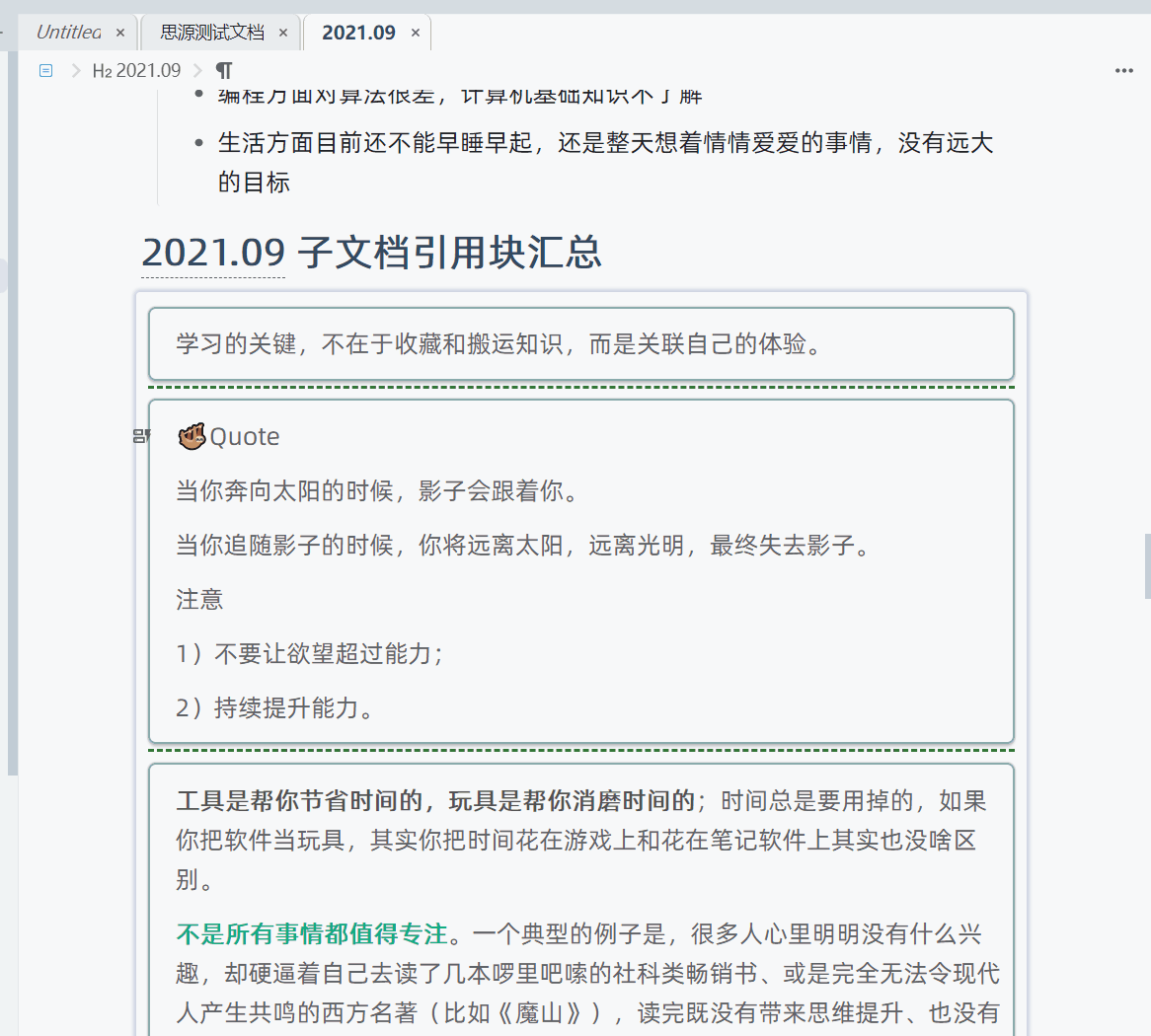
Task: Close the 思源测试文档 tab
Action: pyautogui.click(x=283, y=32)
